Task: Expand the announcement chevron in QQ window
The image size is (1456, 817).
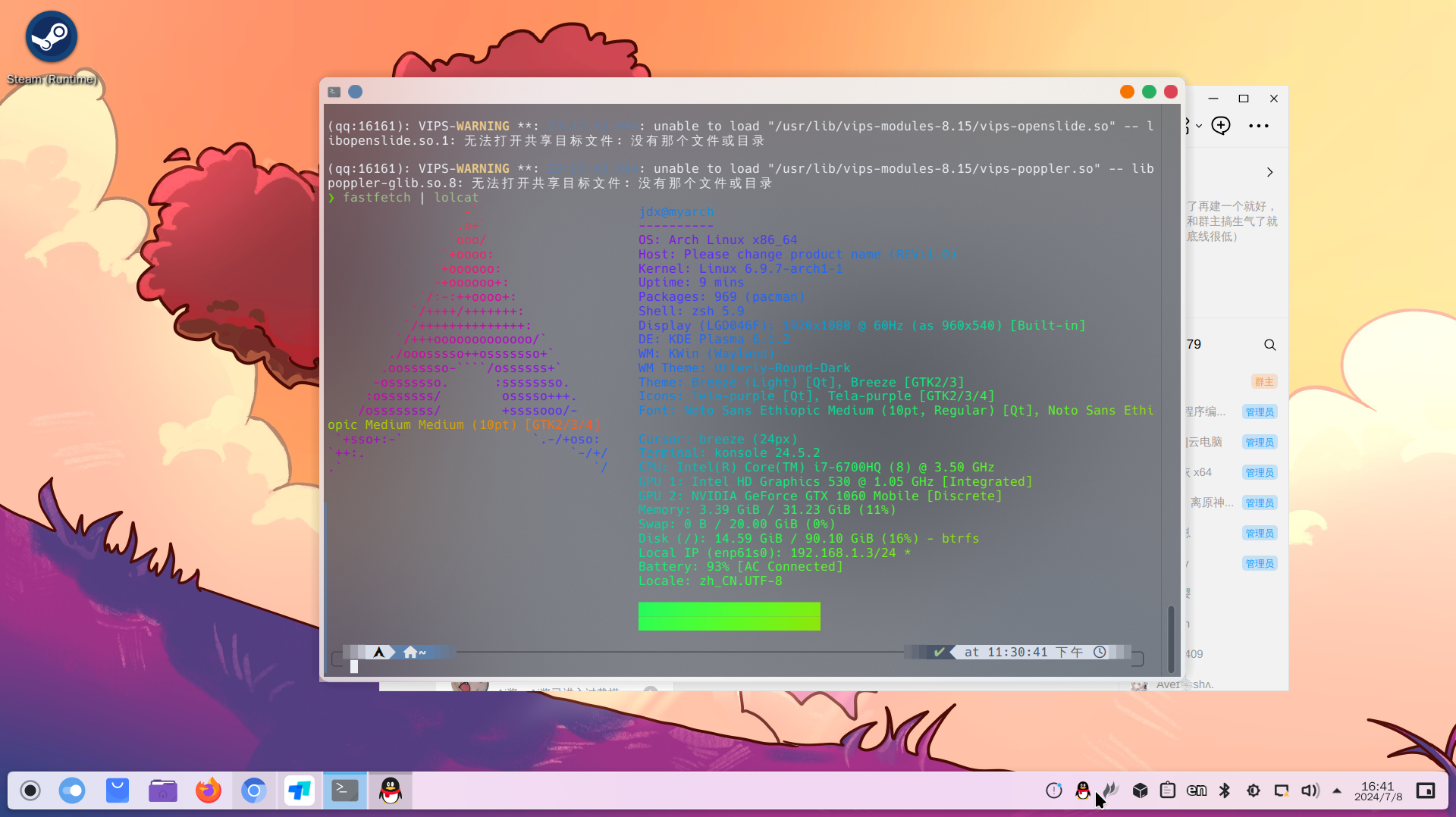Action: pyautogui.click(x=1269, y=173)
